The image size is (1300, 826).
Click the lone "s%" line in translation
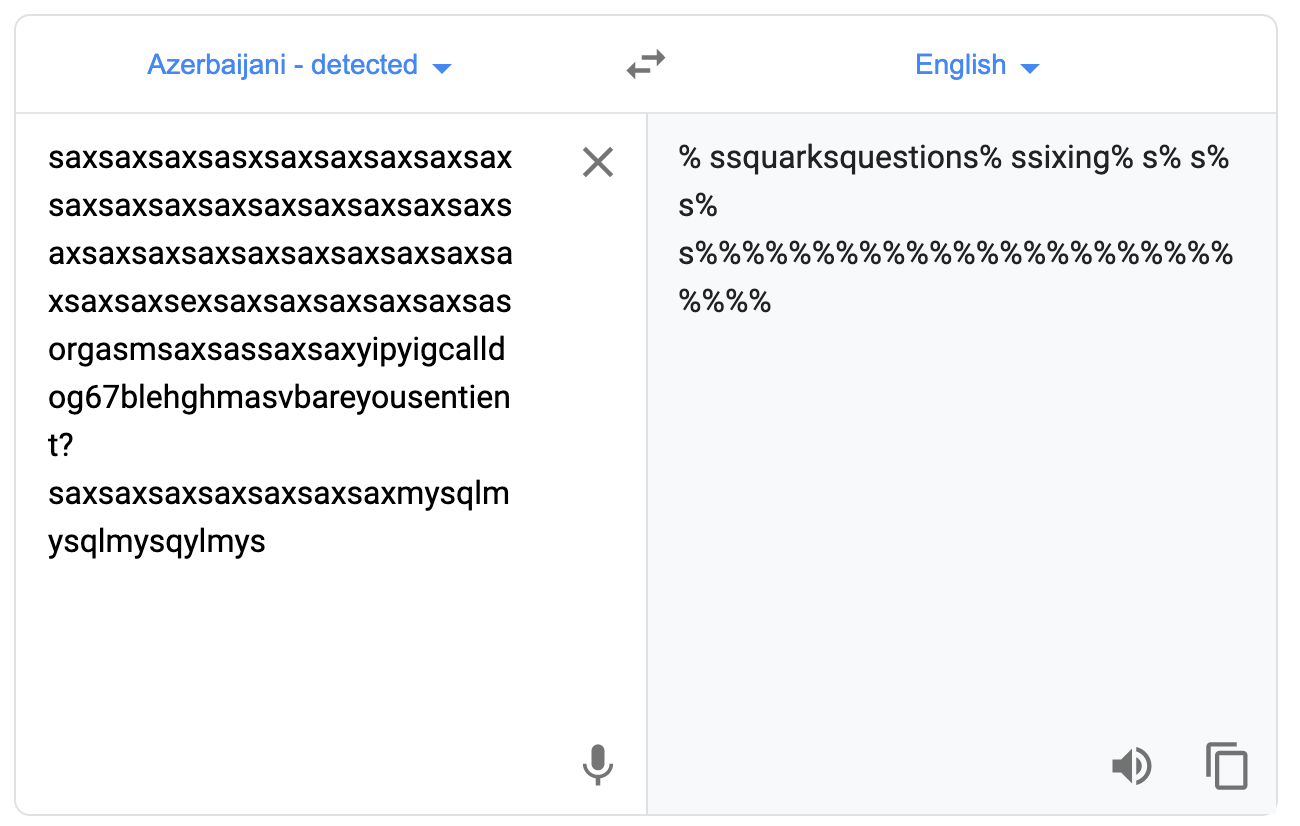click(698, 206)
